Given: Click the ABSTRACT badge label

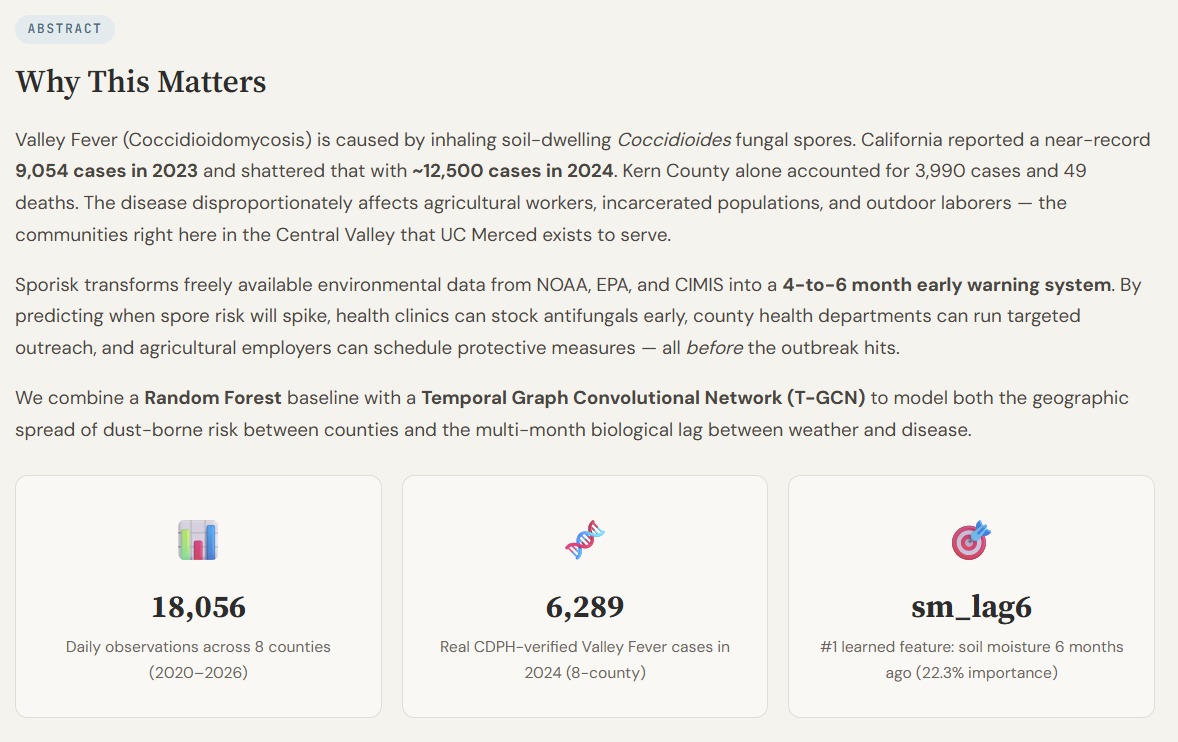Looking at the screenshot, I should pos(65,29).
